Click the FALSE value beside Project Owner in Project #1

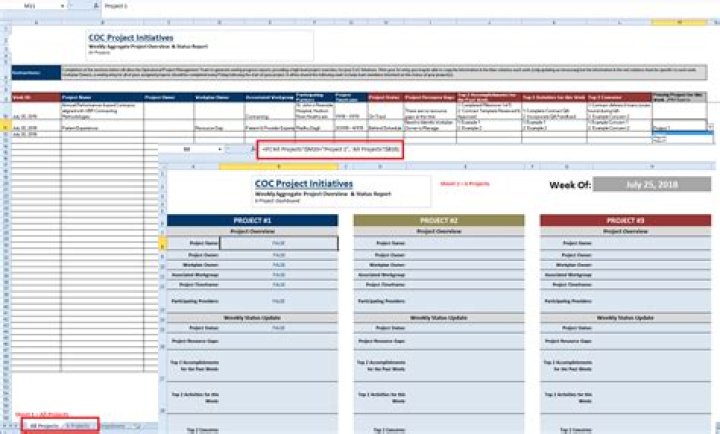coord(279,255)
